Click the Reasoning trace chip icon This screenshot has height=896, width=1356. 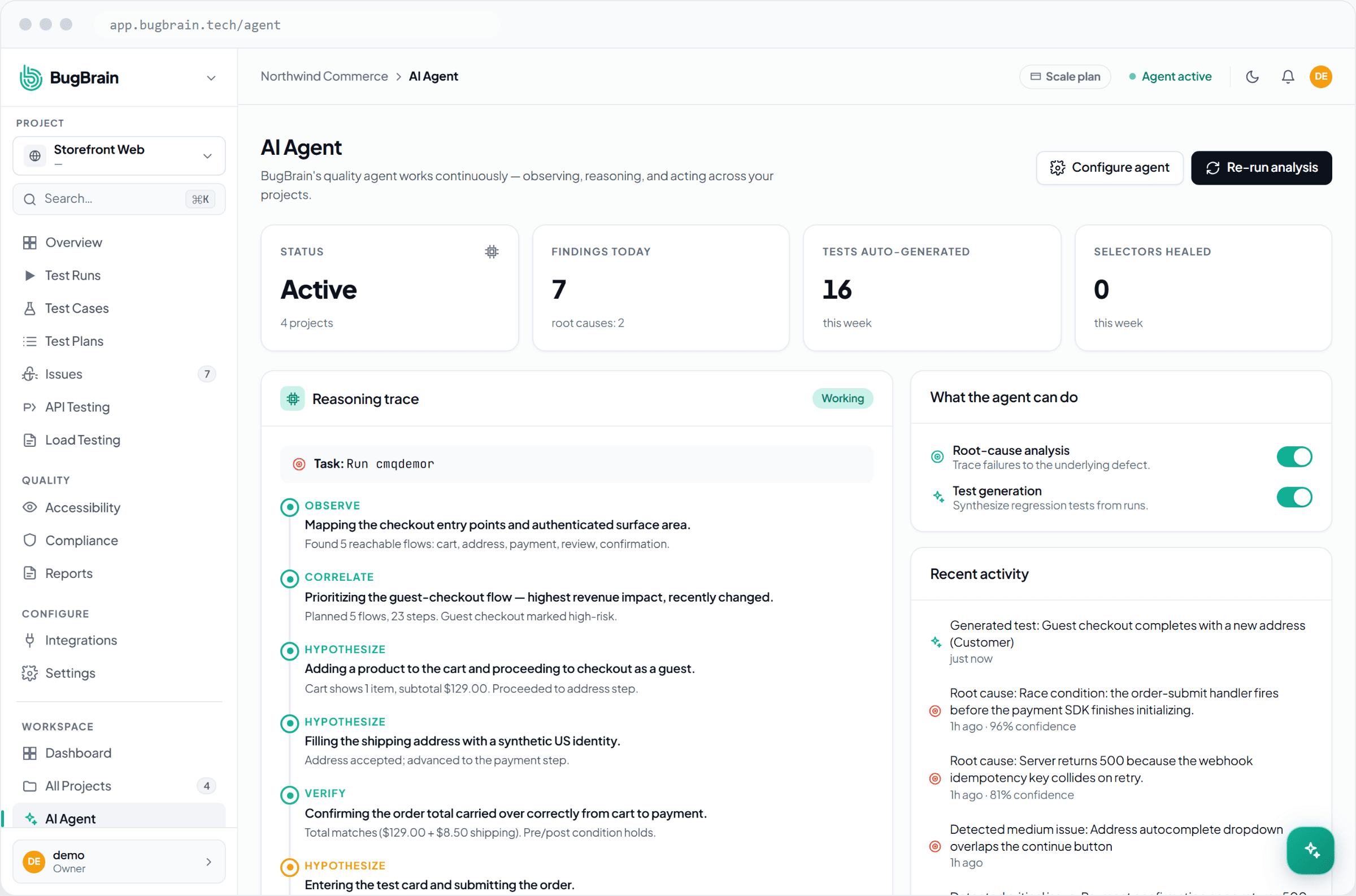(x=293, y=398)
